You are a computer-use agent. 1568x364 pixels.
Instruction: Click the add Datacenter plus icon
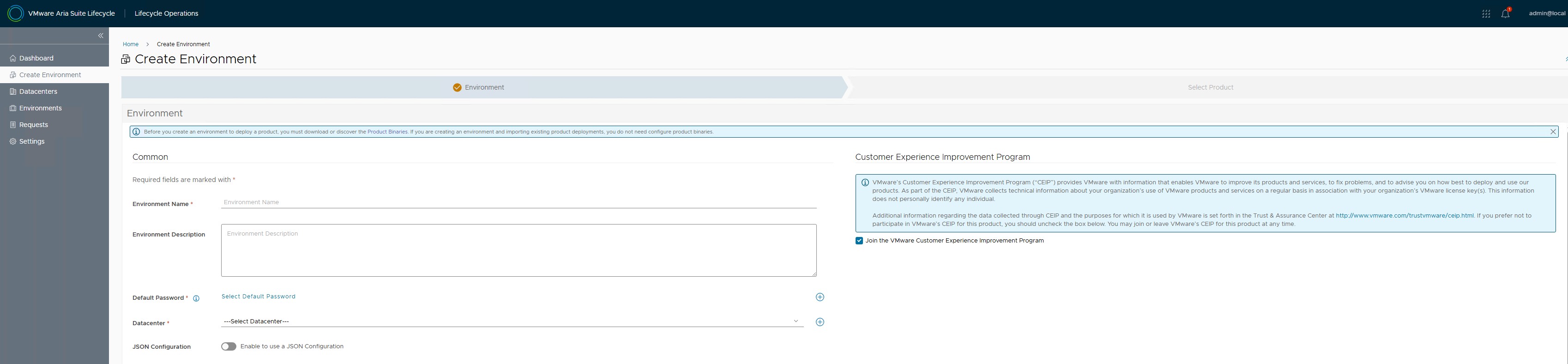pos(819,322)
